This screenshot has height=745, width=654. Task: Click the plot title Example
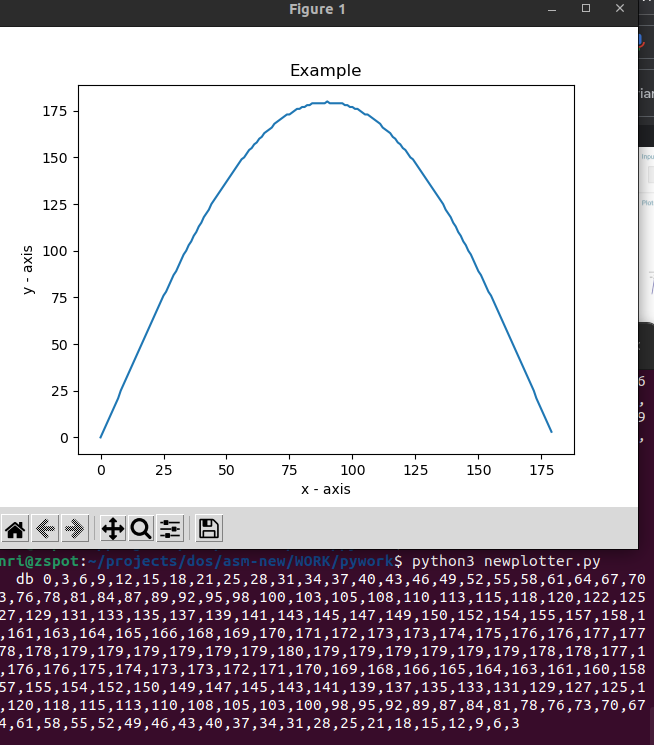[326, 70]
